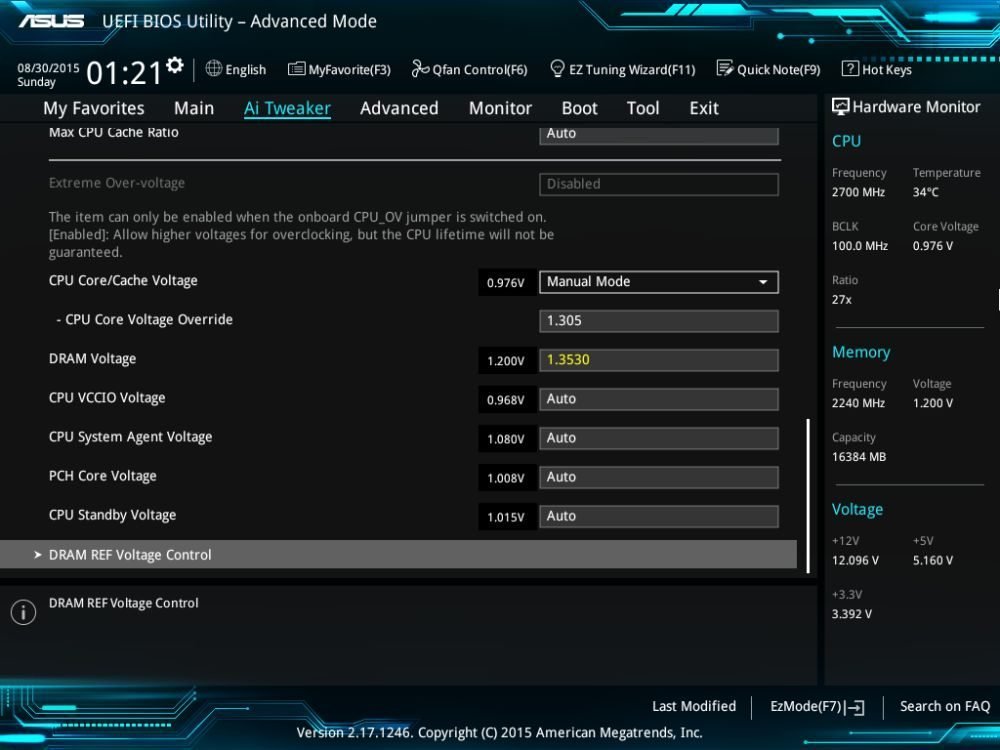Click the Hardware Monitor screen icon
The height and width of the screenshot is (750, 1000).
841,107
